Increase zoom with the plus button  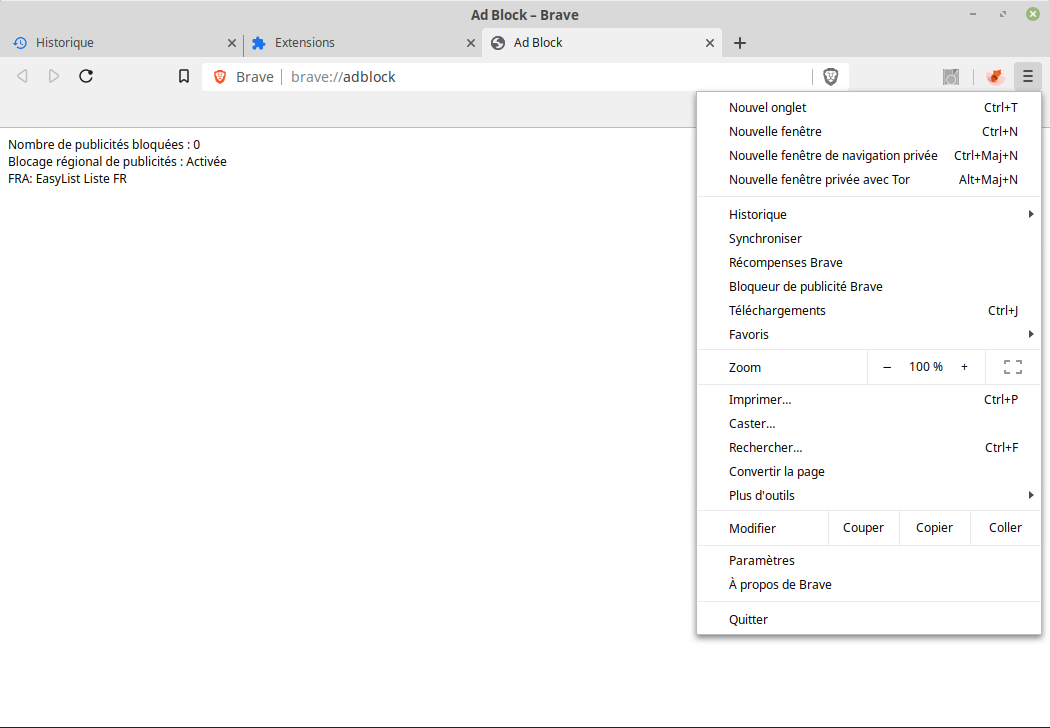964,367
